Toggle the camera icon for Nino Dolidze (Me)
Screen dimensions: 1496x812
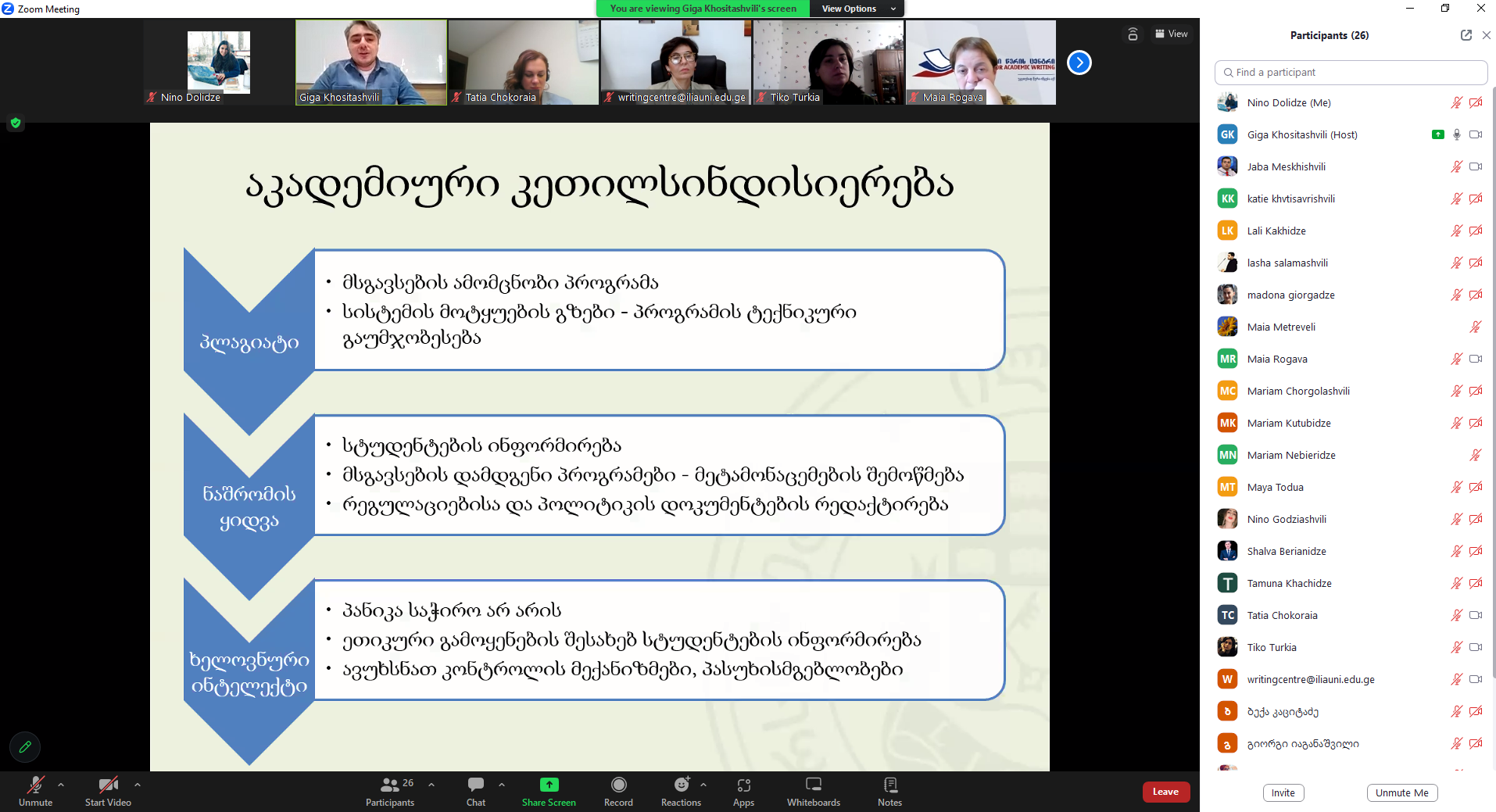(1476, 102)
